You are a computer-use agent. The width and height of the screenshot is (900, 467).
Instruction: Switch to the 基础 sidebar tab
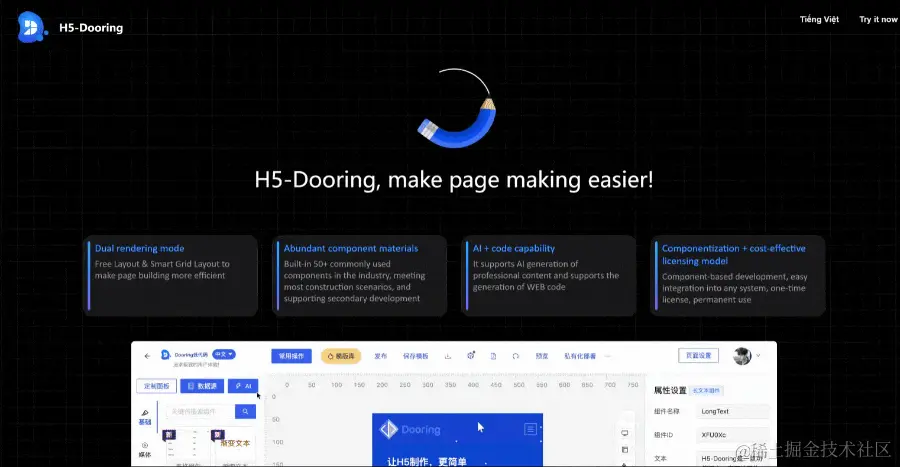(145, 417)
